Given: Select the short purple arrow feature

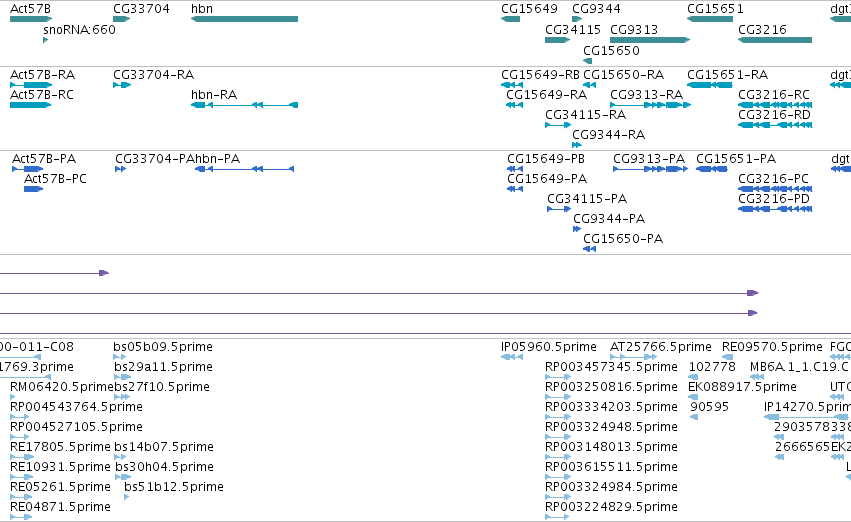Looking at the screenshot, I should pyautogui.click(x=54, y=273).
